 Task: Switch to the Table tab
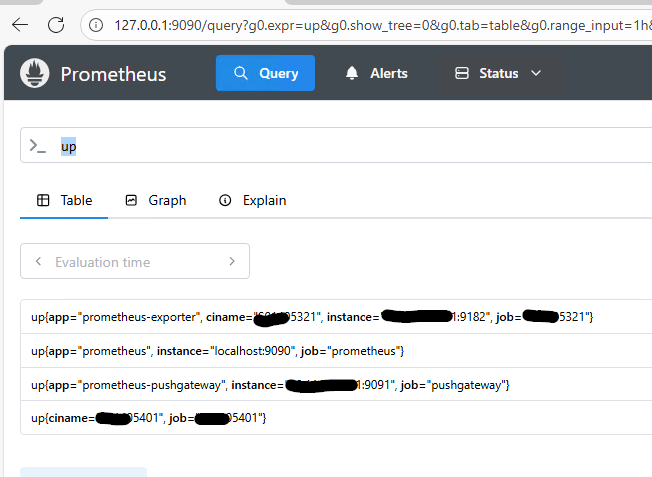pos(64,200)
